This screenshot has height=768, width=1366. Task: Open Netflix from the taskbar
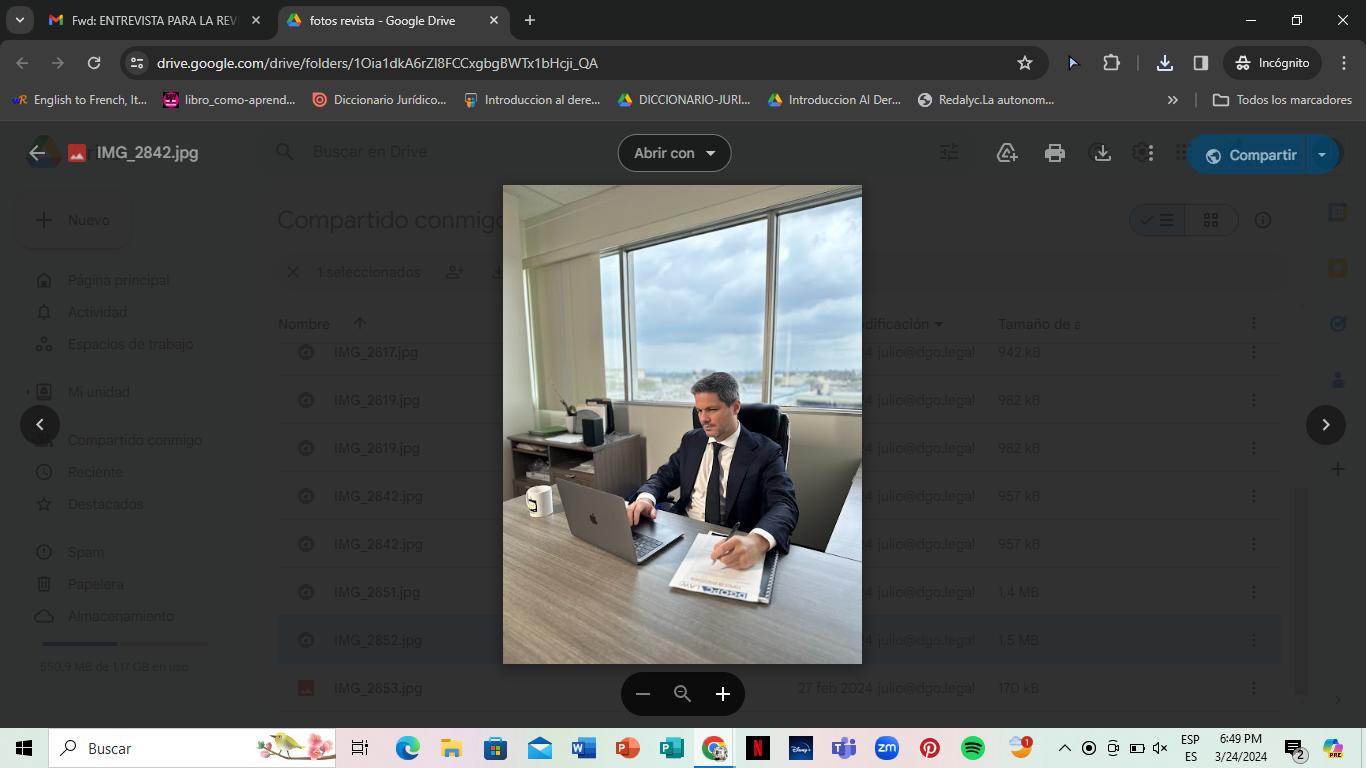757,748
